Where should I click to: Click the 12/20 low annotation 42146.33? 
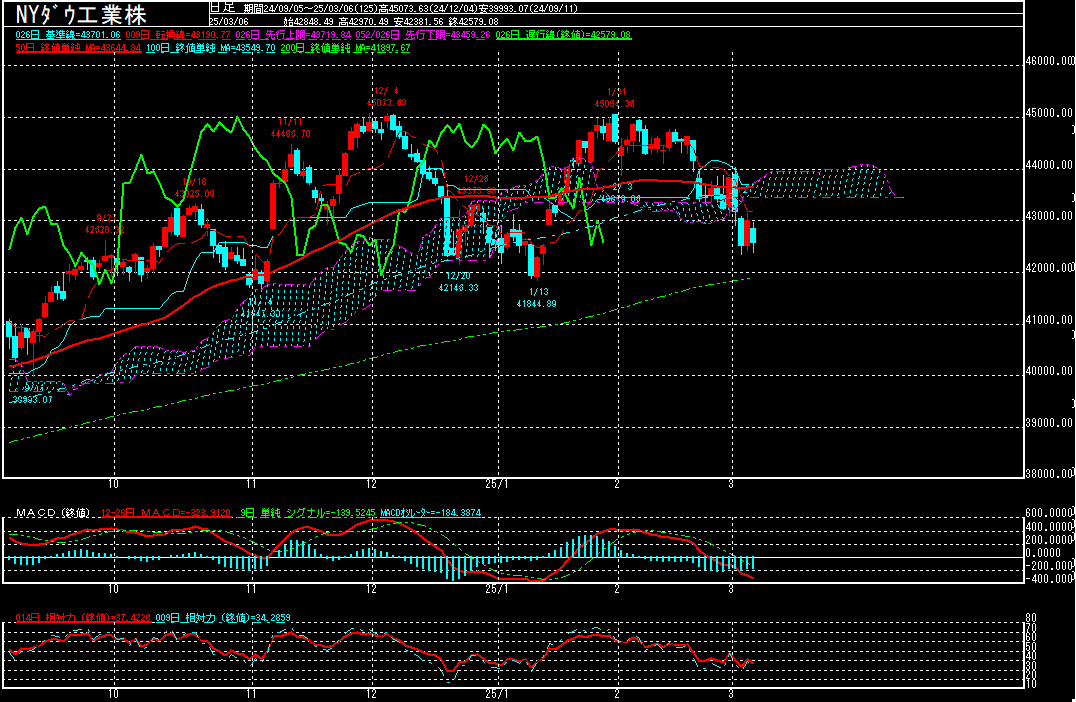point(458,288)
